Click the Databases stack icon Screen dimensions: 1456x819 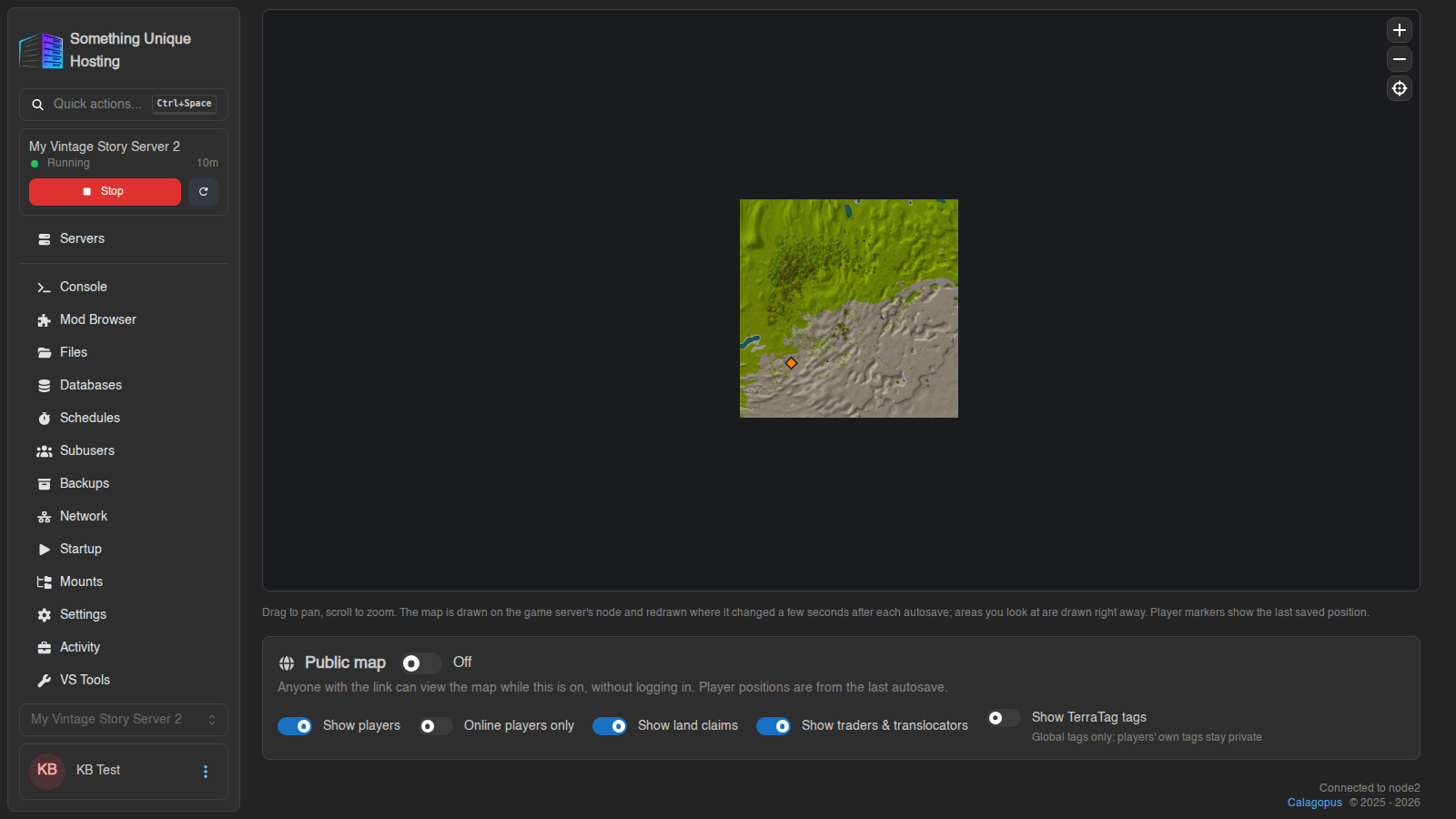click(x=44, y=386)
